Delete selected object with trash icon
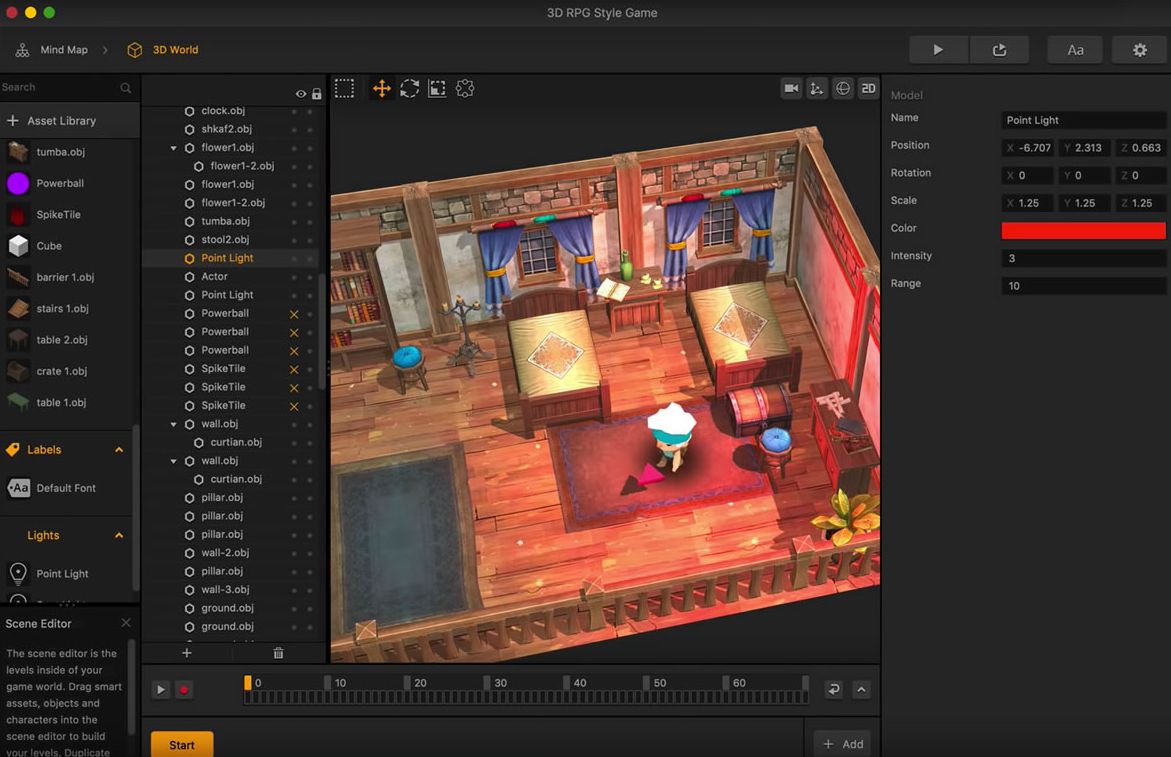1171x757 pixels. (x=279, y=653)
